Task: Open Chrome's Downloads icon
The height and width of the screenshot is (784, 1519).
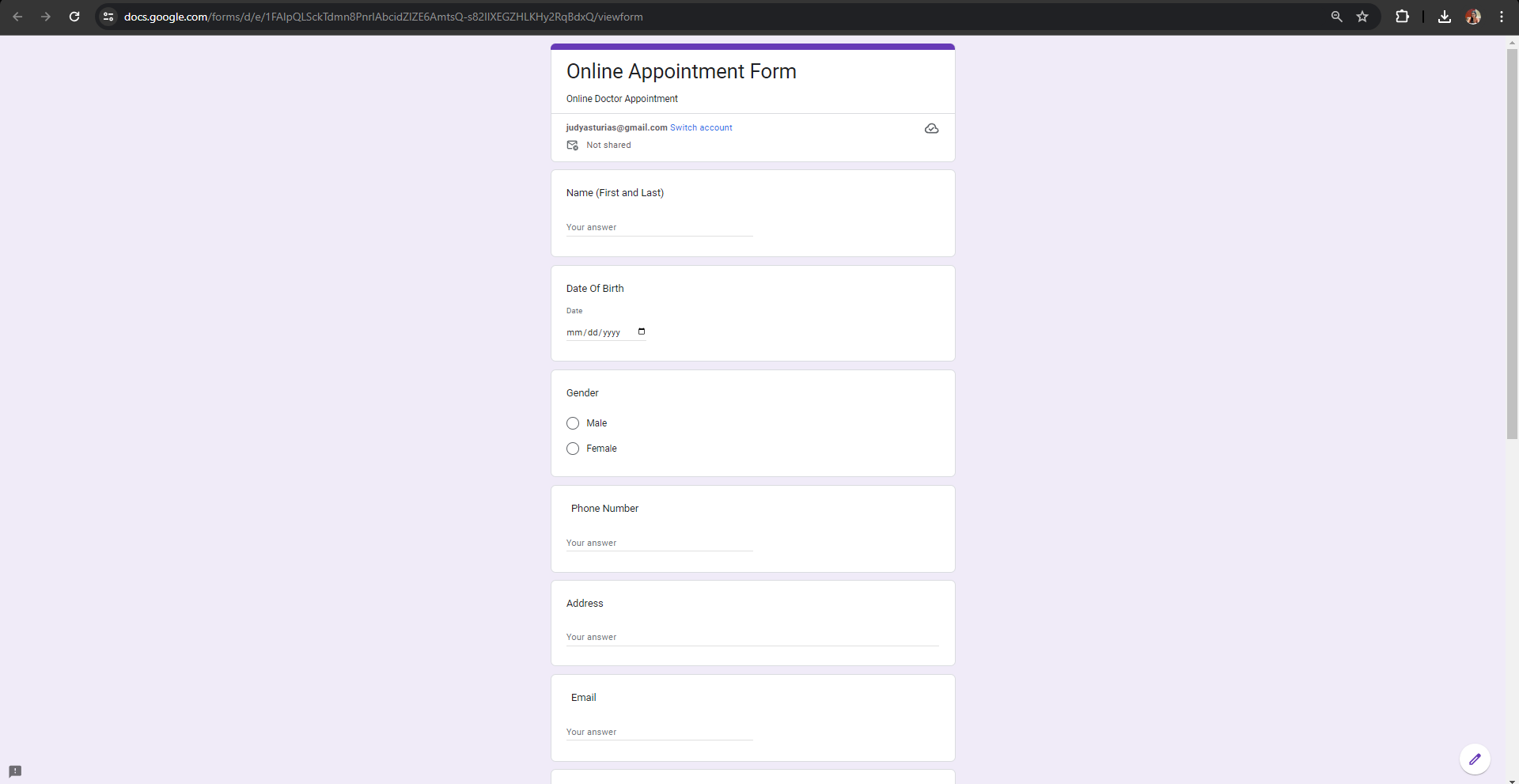Action: [1444, 17]
